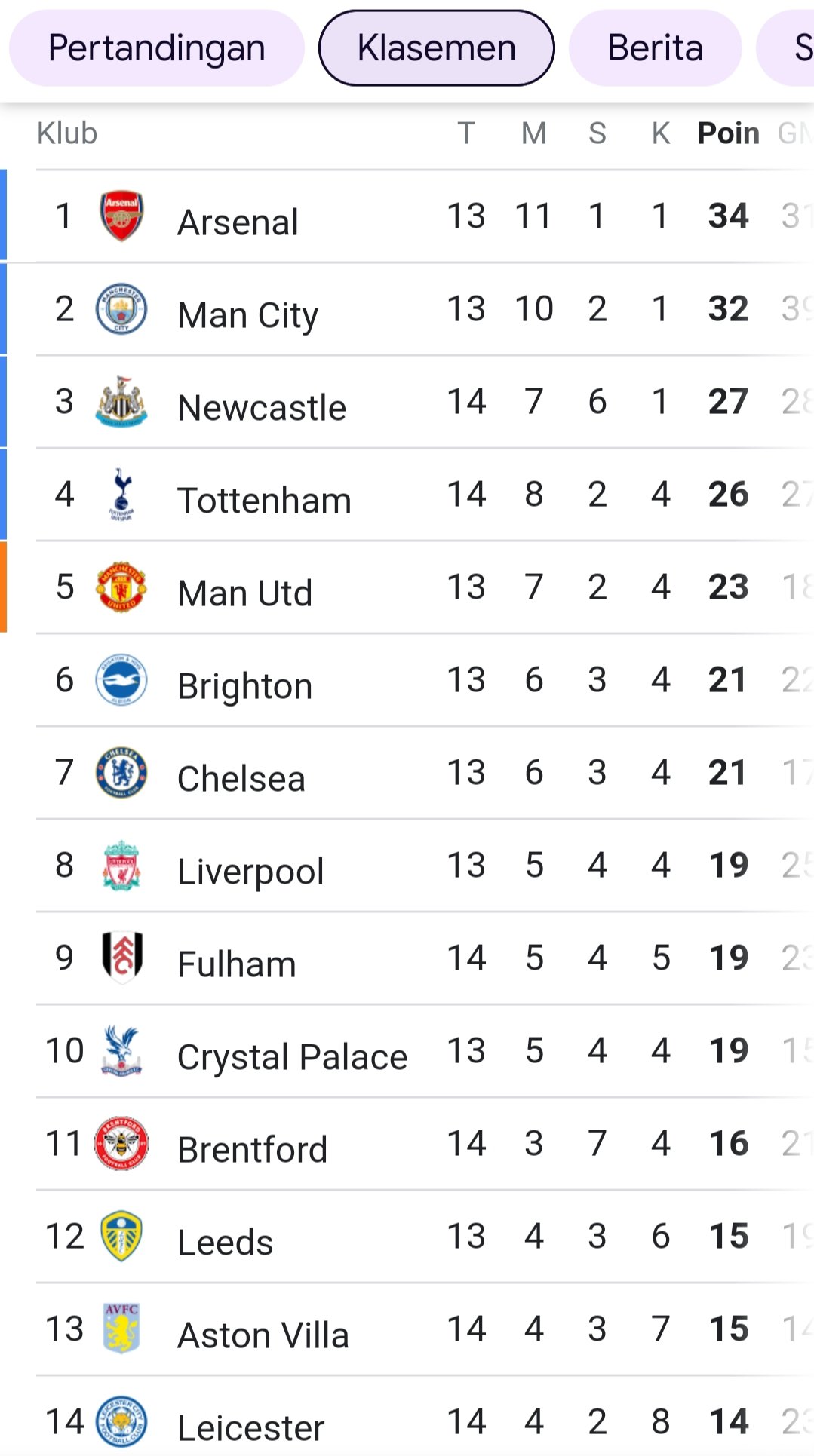Image resolution: width=814 pixels, height=1456 pixels.
Task: Tap the Liverpool club badge
Action: pyautogui.click(x=121, y=866)
